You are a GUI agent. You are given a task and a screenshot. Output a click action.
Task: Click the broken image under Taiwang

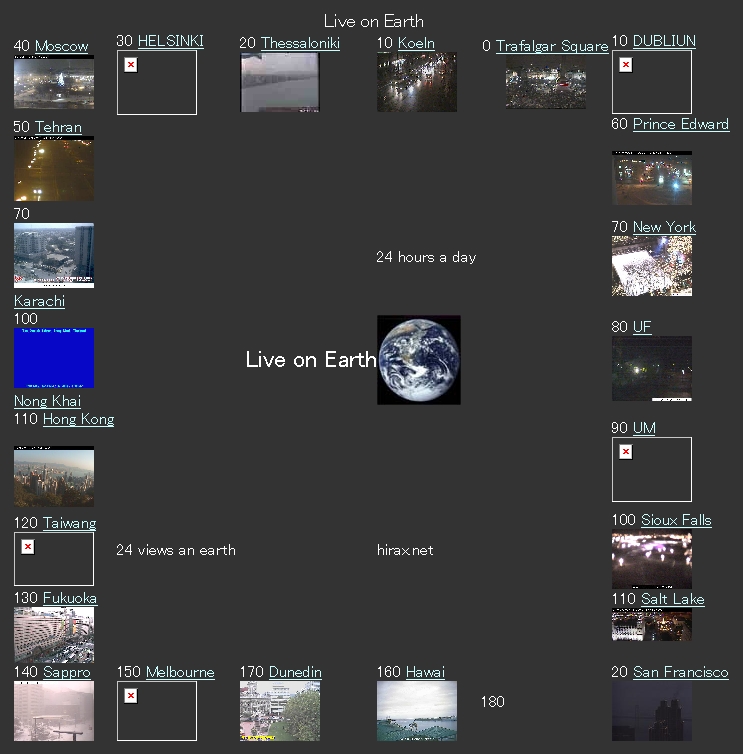(54, 558)
